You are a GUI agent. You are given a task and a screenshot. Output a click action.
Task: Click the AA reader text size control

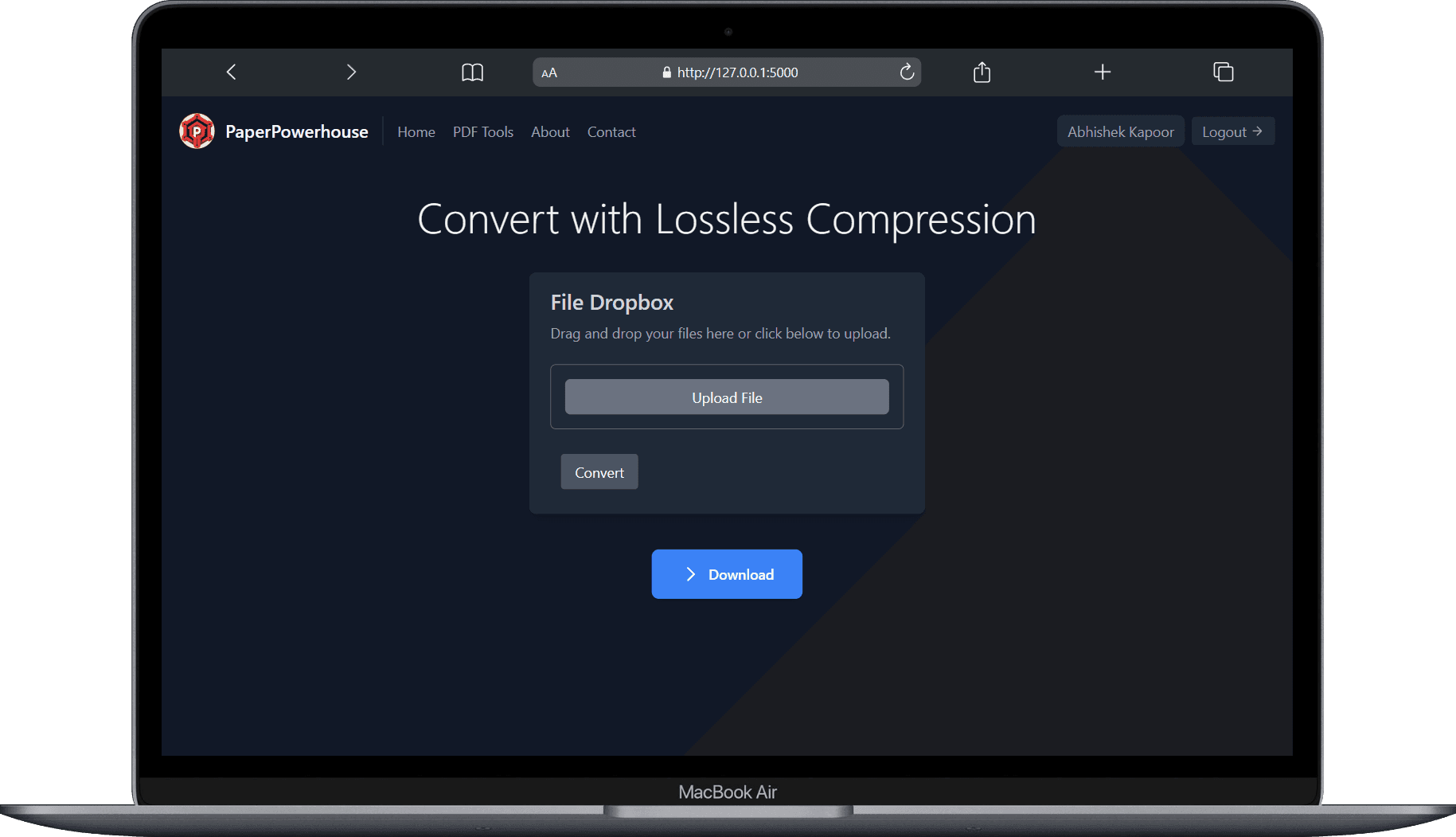click(x=549, y=73)
